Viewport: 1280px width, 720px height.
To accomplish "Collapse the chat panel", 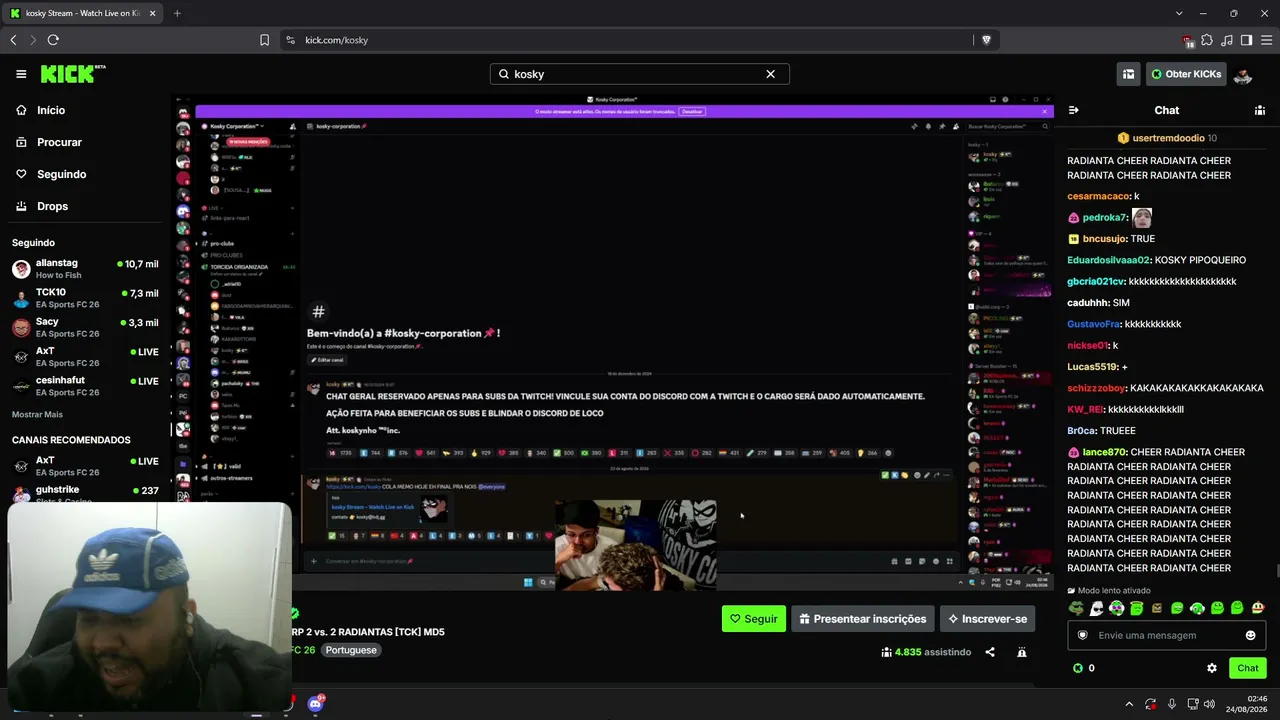I will (x=1073, y=110).
